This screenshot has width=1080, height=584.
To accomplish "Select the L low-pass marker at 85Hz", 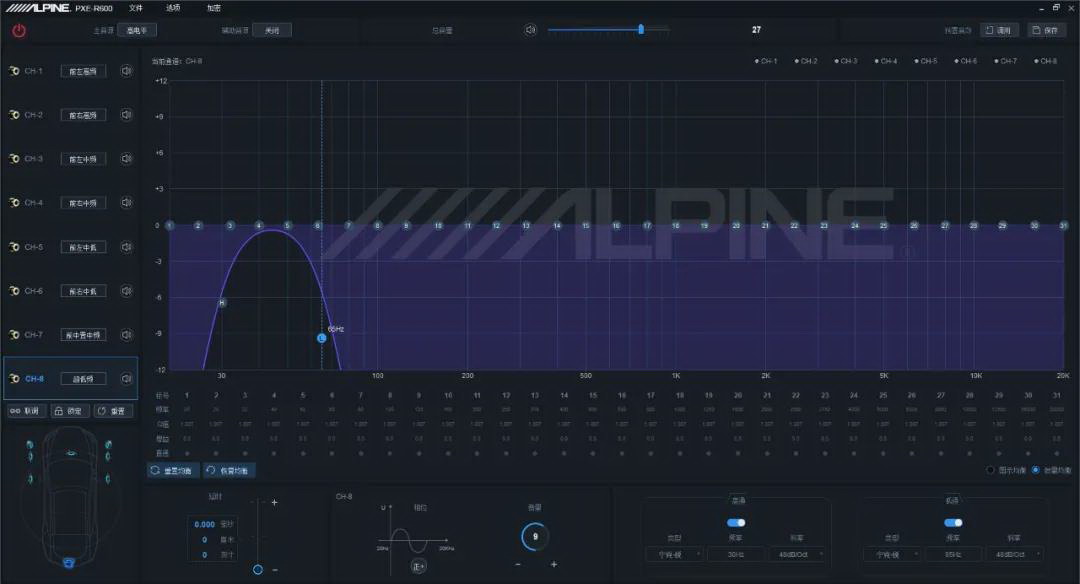I will tap(321, 338).
